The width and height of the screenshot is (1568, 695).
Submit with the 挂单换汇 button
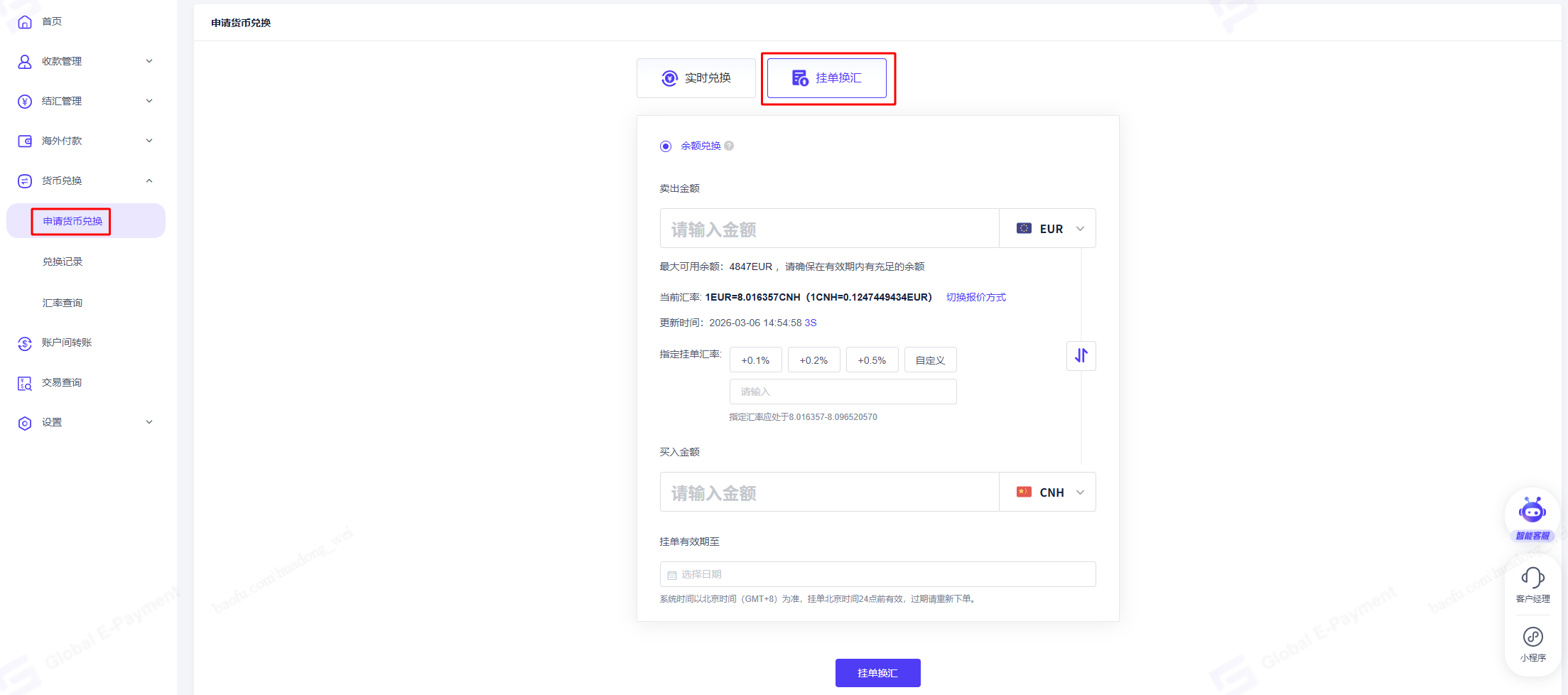(877, 673)
